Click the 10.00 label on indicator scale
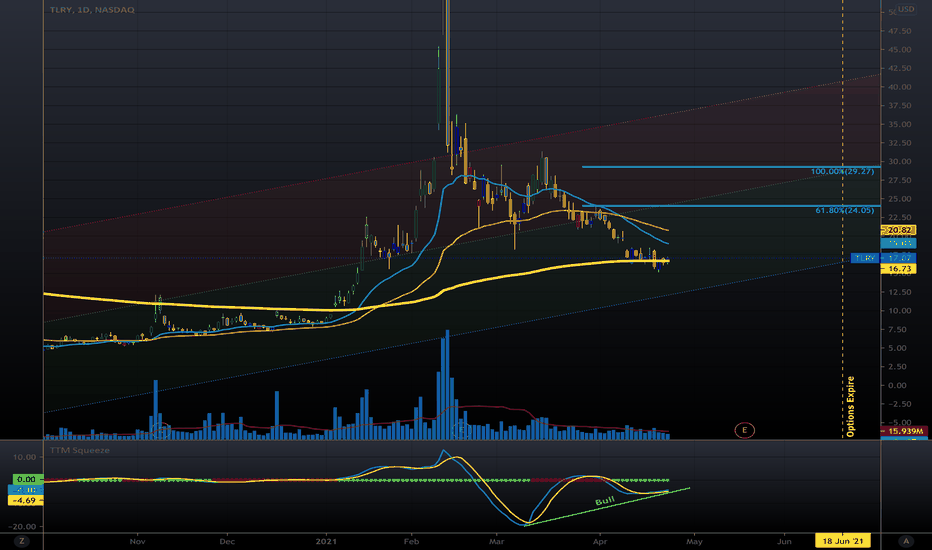Viewport: 932px width, 550px height. 24,457
